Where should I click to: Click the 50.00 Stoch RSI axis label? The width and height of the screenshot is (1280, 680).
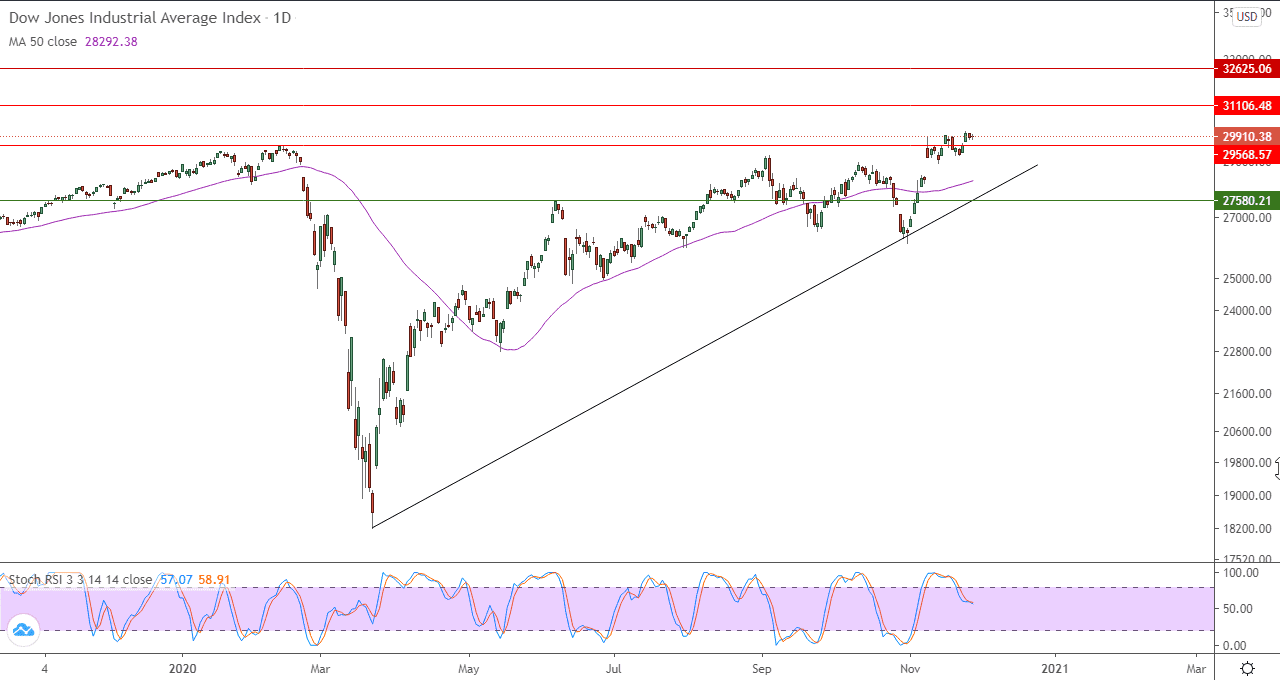tap(1238, 609)
